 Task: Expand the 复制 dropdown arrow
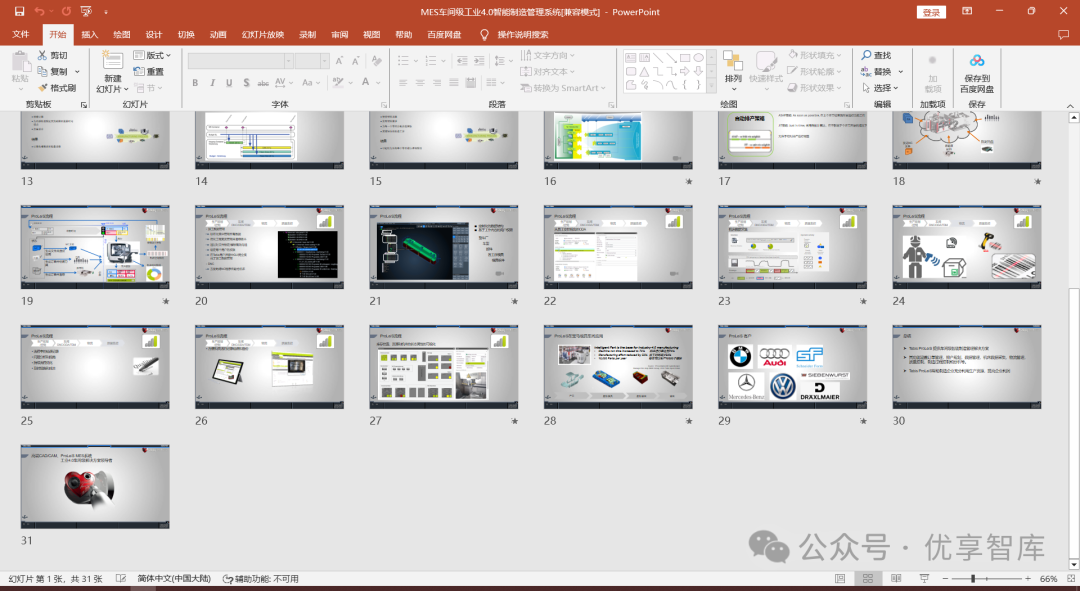77,72
